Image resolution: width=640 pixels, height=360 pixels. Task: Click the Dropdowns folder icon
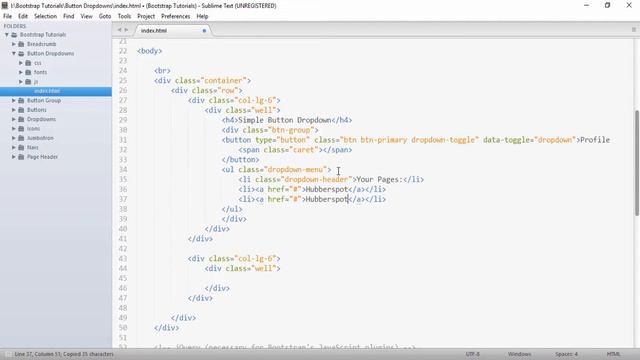[21, 119]
